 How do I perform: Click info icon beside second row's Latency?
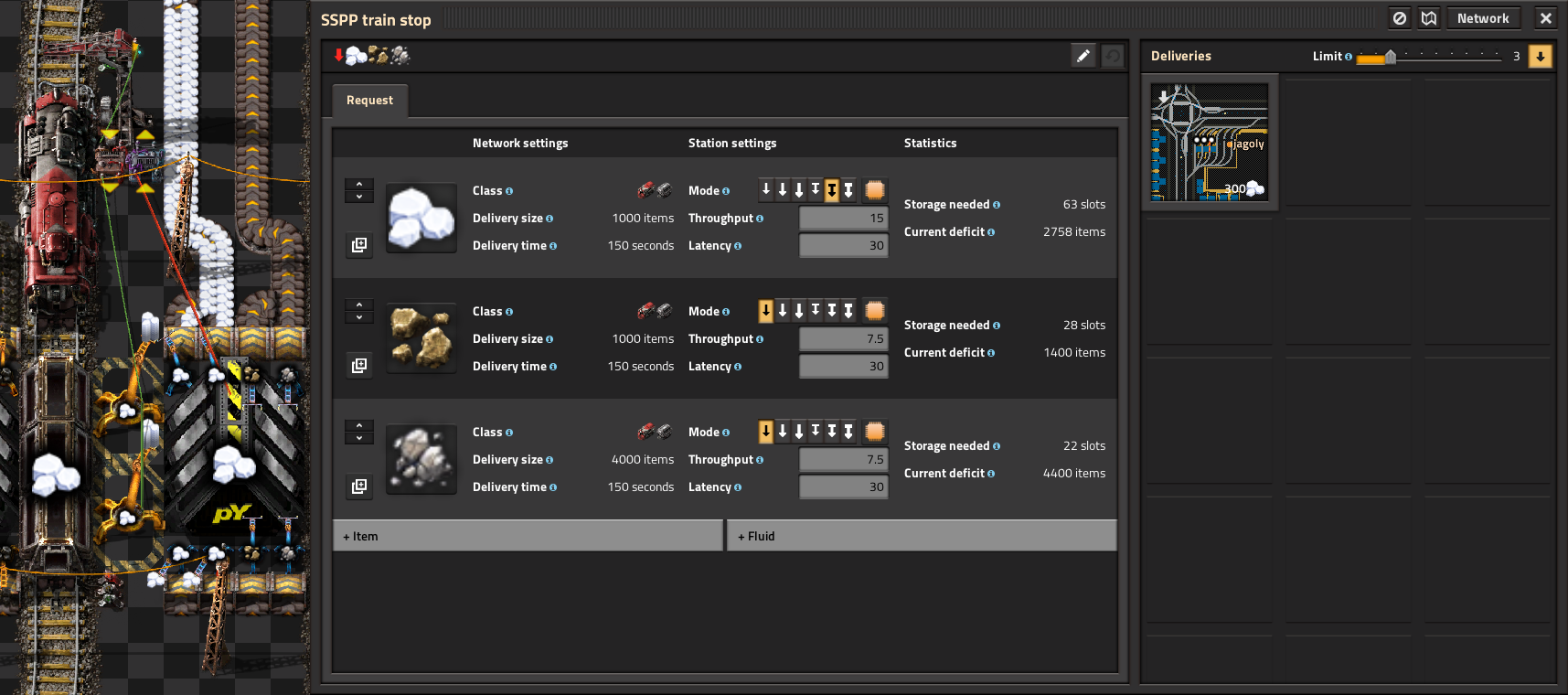(738, 367)
